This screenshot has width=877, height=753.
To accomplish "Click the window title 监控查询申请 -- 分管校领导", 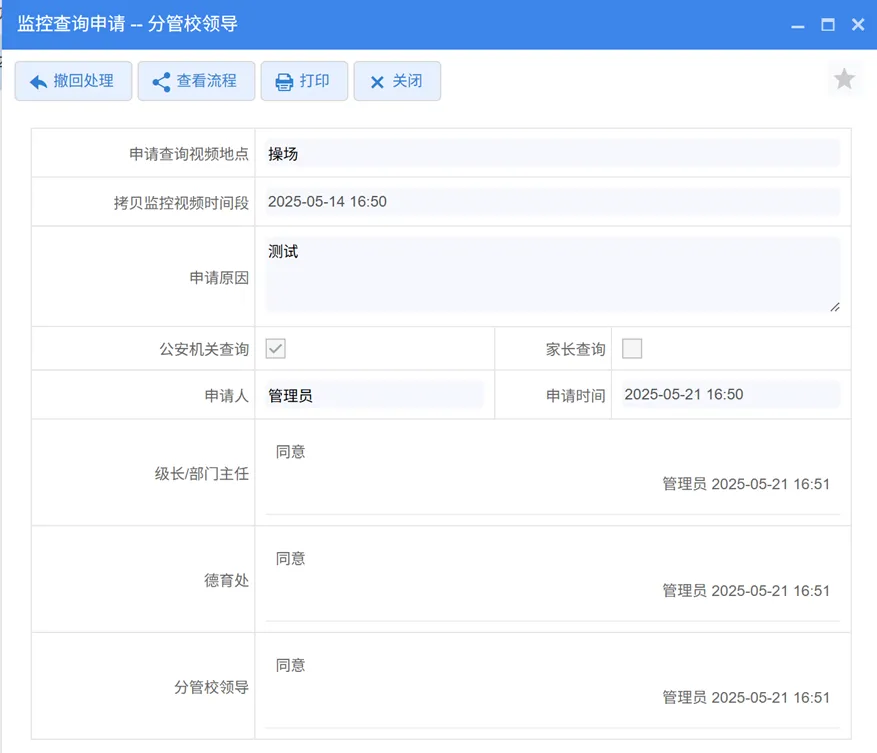I will pyautogui.click(x=128, y=24).
